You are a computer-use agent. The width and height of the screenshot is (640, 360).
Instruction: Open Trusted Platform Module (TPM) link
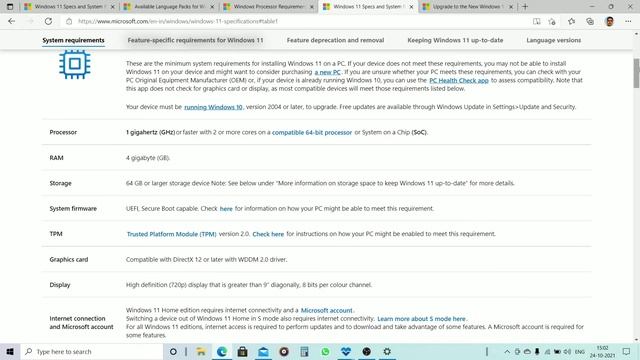[x=171, y=234]
